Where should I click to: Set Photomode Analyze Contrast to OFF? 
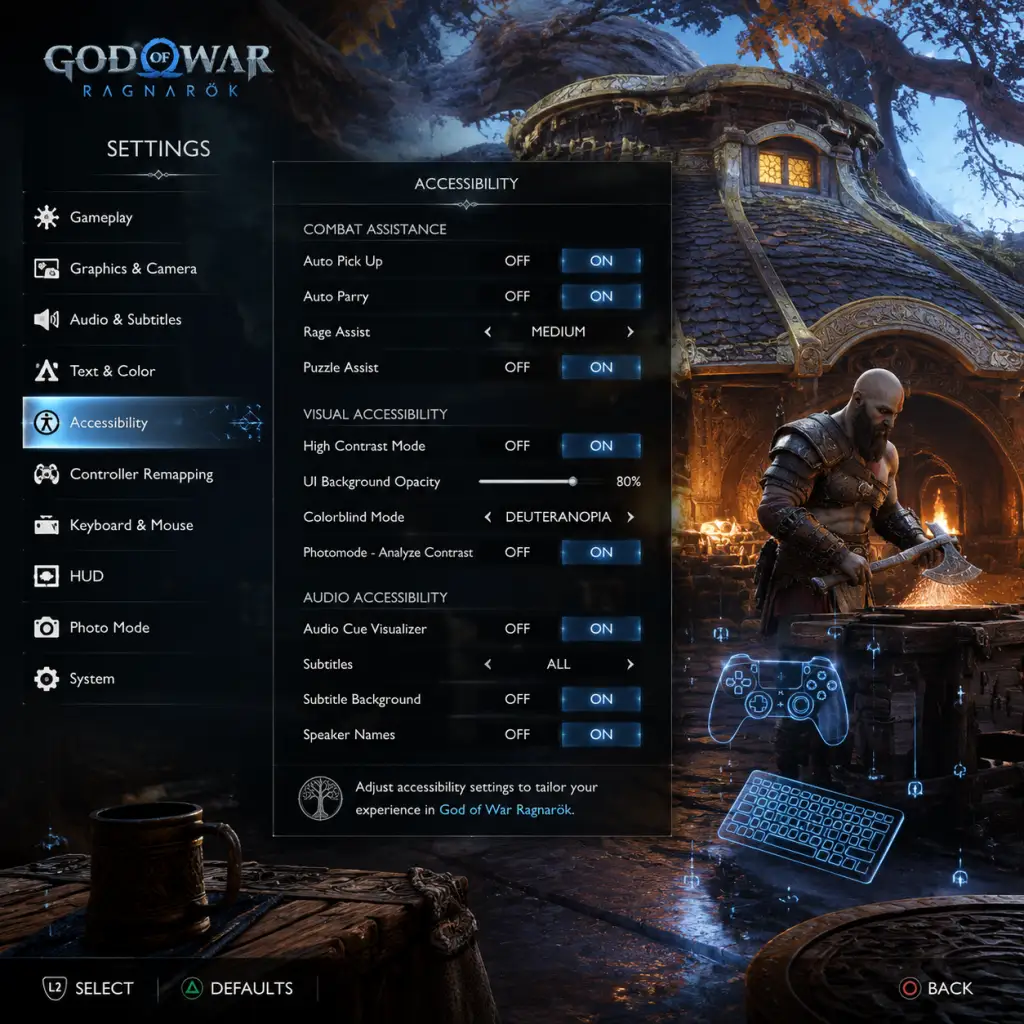517,552
